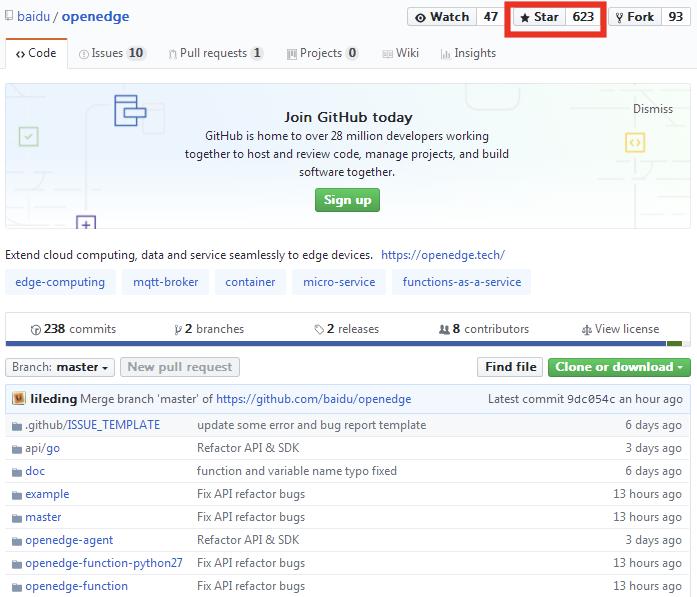Image resolution: width=697 pixels, height=597 pixels.
Task: Click the contributors people icon
Action: pos(444,329)
